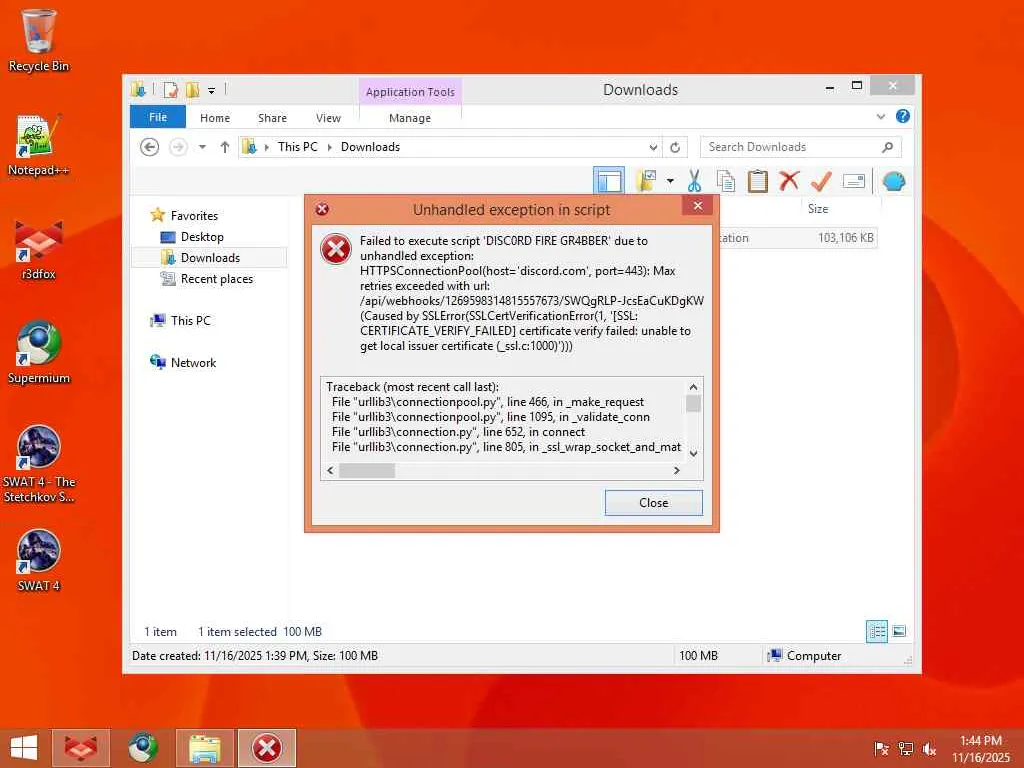Image resolution: width=1024 pixels, height=768 pixels.
Task: Open the Windows Start button
Action: coord(24,748)
